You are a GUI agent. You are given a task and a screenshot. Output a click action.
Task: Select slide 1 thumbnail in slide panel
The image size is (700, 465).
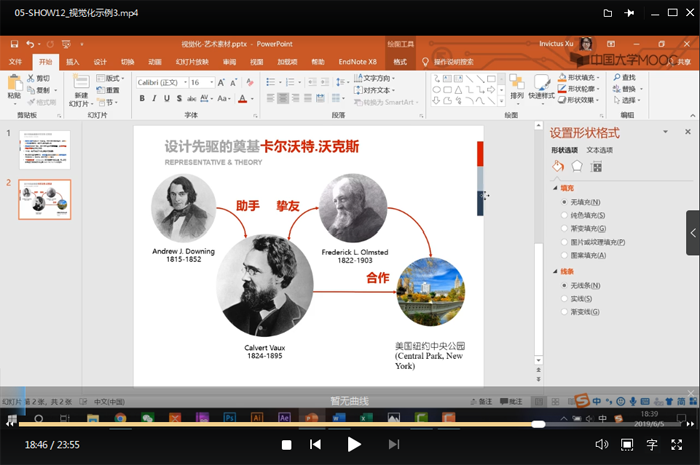point(44,149)
